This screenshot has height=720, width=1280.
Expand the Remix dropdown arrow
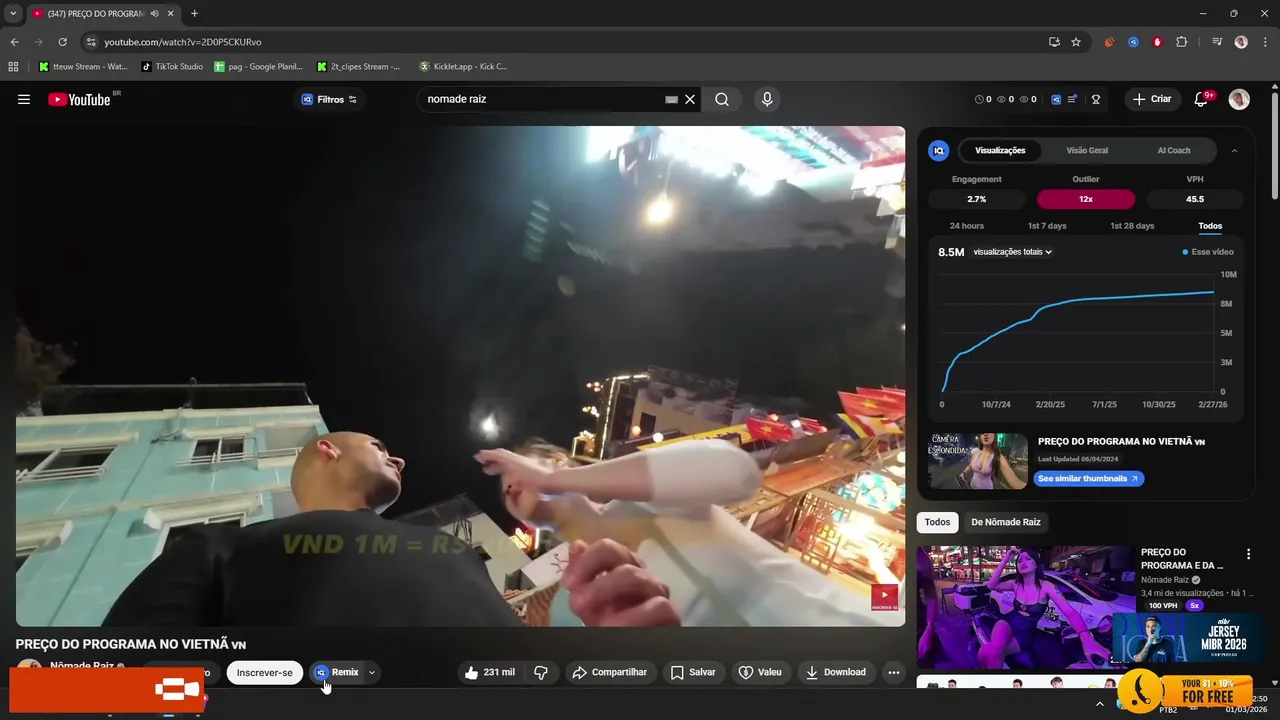[x=372, y=673]
